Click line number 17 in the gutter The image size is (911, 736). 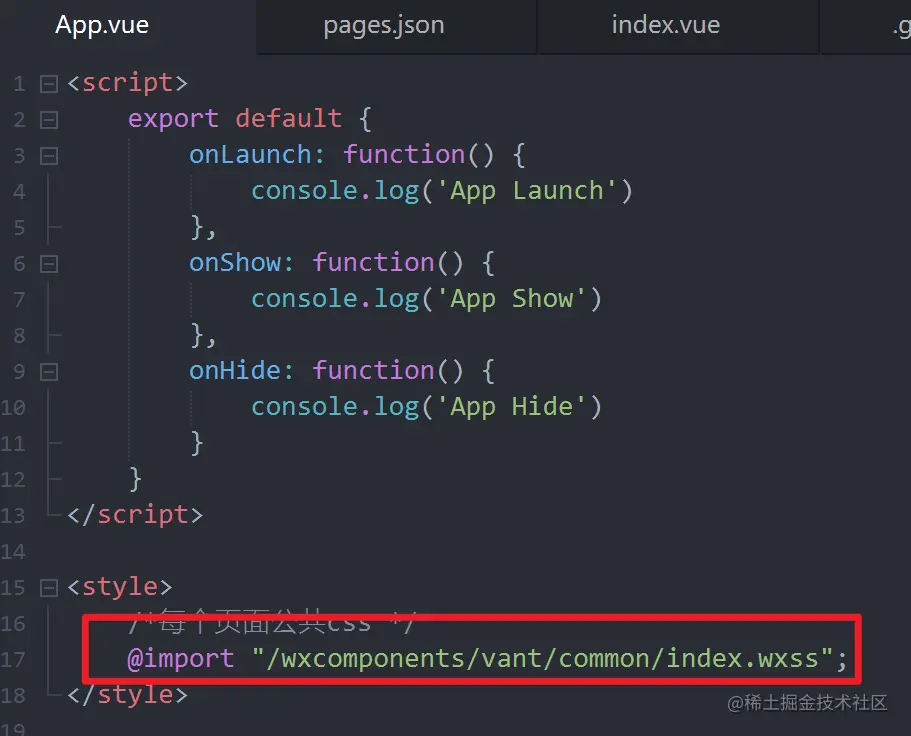(13, 660)
